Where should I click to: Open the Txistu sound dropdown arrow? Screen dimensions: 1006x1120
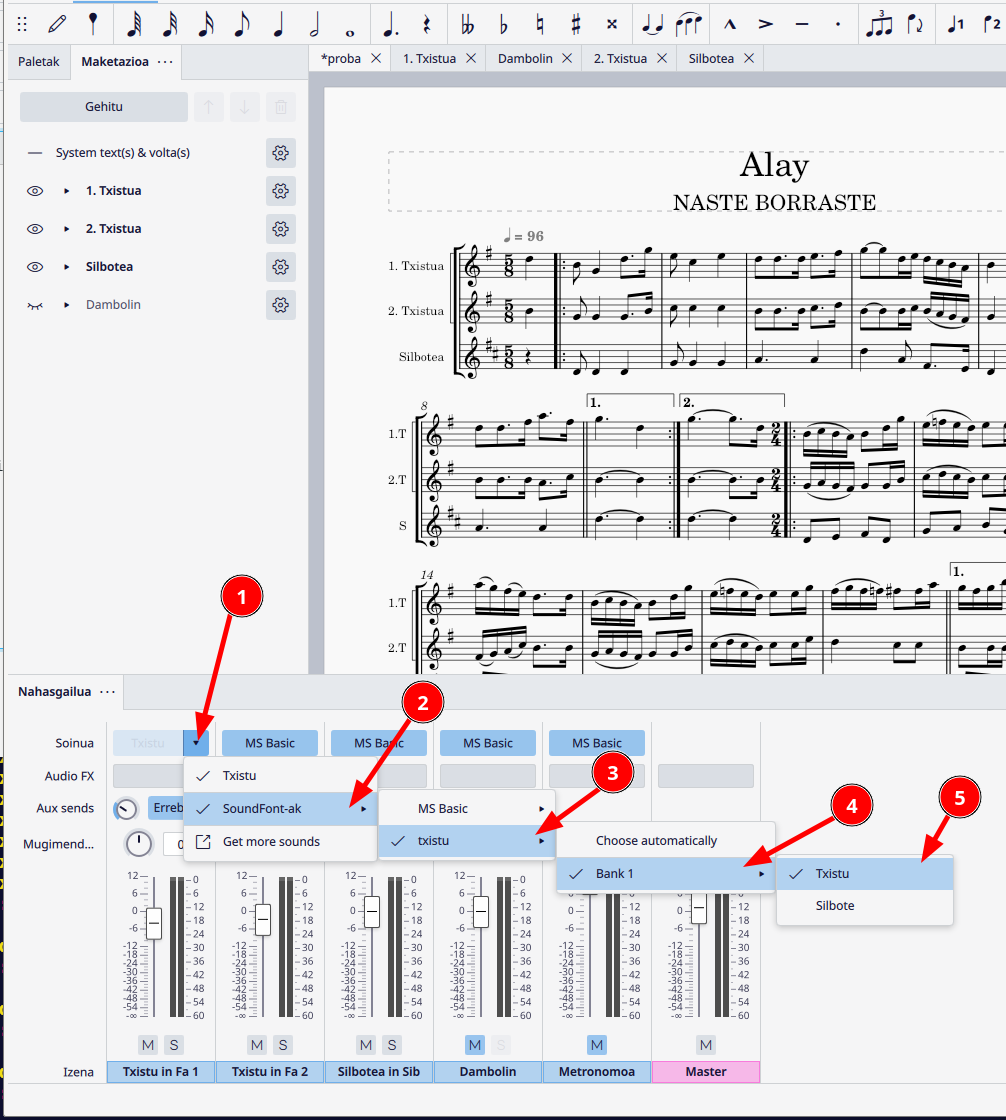pos(196,743)
